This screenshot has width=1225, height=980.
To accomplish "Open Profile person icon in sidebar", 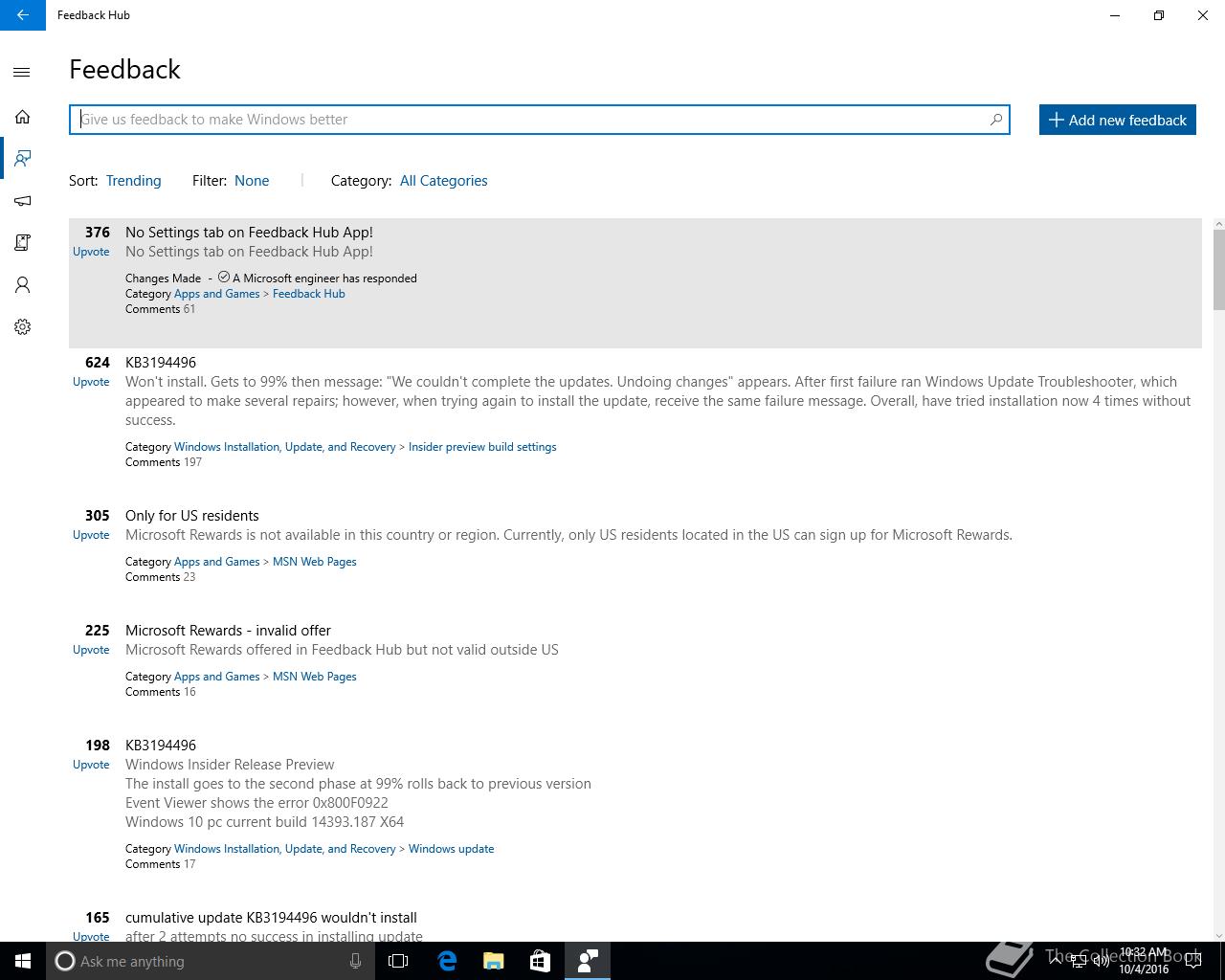I will click(x=22, y=285).
